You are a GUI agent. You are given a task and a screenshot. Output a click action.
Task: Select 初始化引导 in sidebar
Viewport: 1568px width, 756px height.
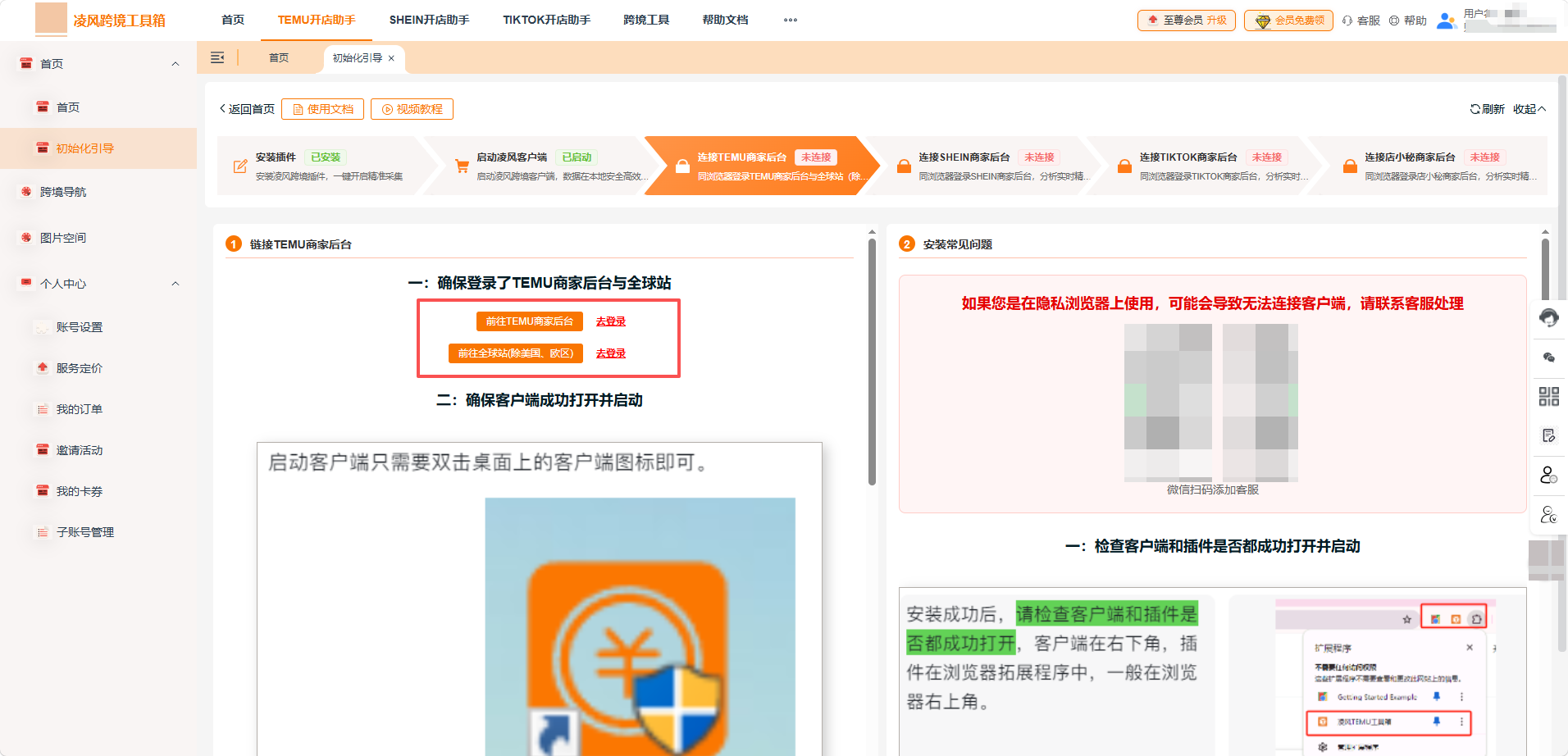point(98,148)
